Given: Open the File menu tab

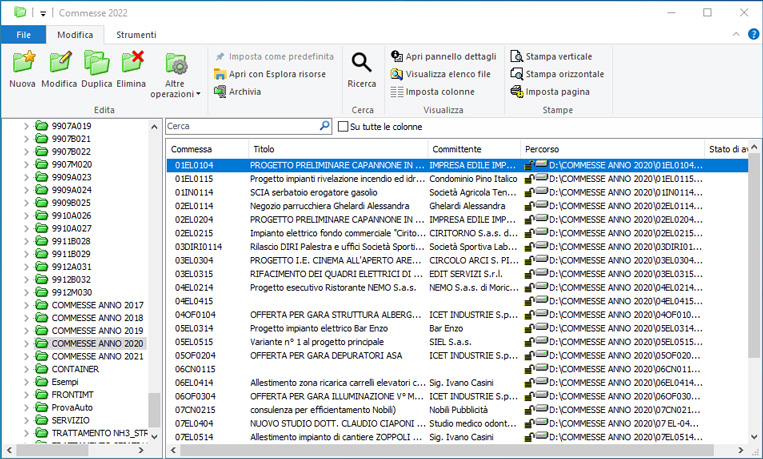Looking at the screenshot, I should pos(23,35).
